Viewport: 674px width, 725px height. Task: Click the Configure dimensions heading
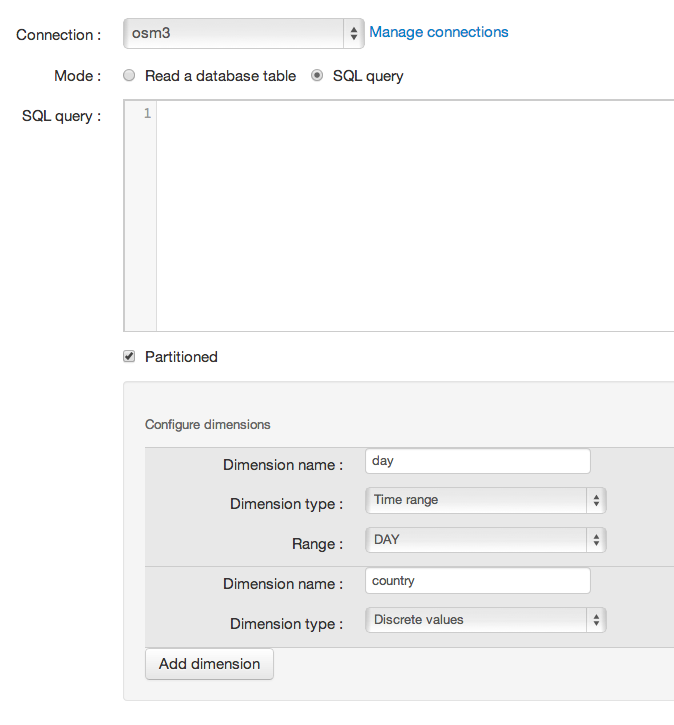(x=208, y=424)
